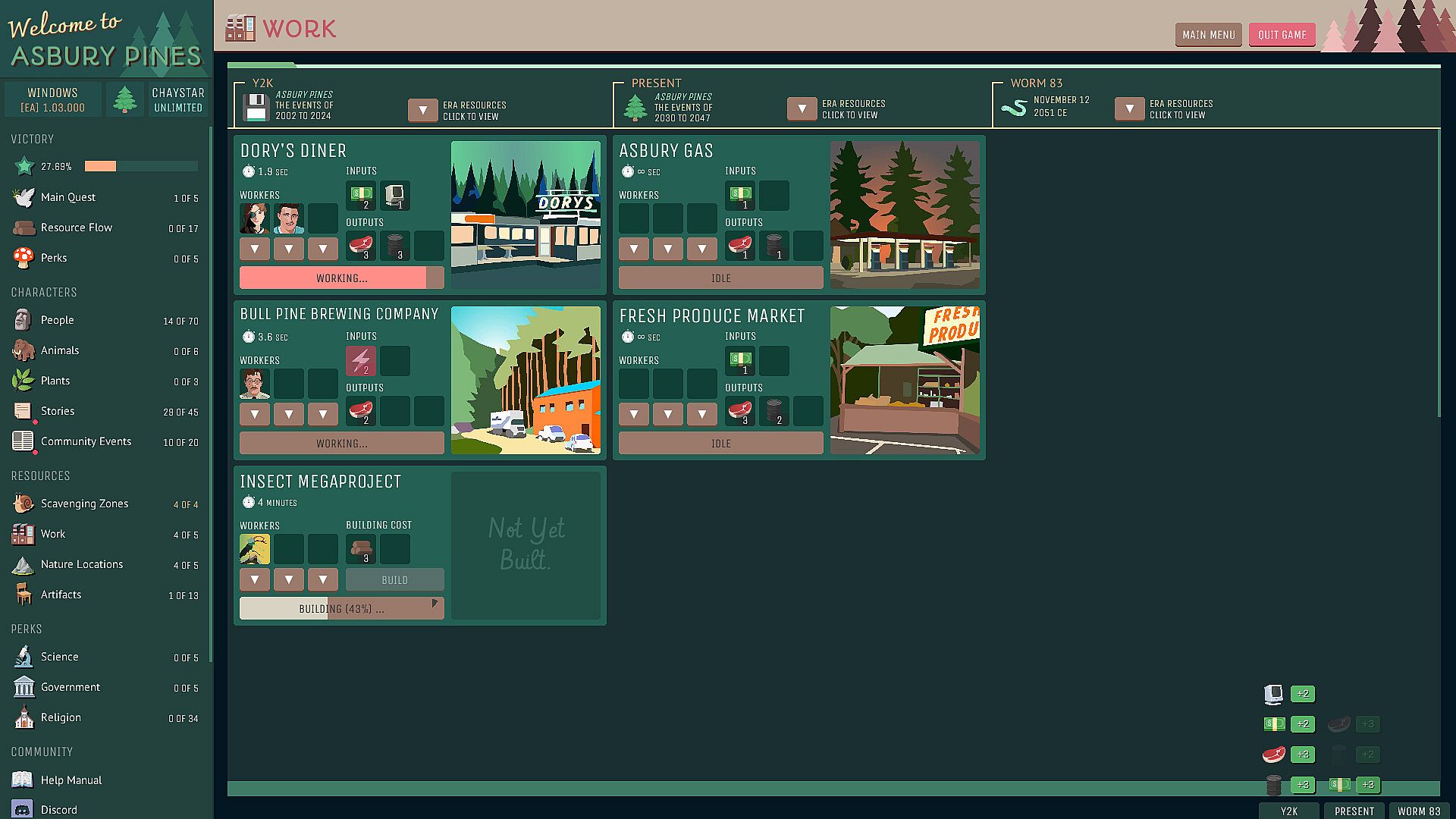The image size is (1456, 819).
Task: Toggle Asbury Gas IDLE status bar
Action: (x=720, y=278)
